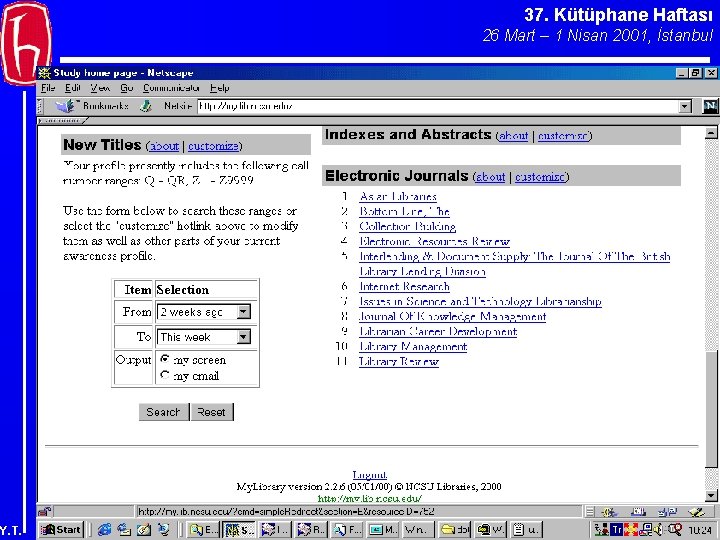Switch to the taskbar button labeled M..
Screen dimensions: 720x540
382,529
